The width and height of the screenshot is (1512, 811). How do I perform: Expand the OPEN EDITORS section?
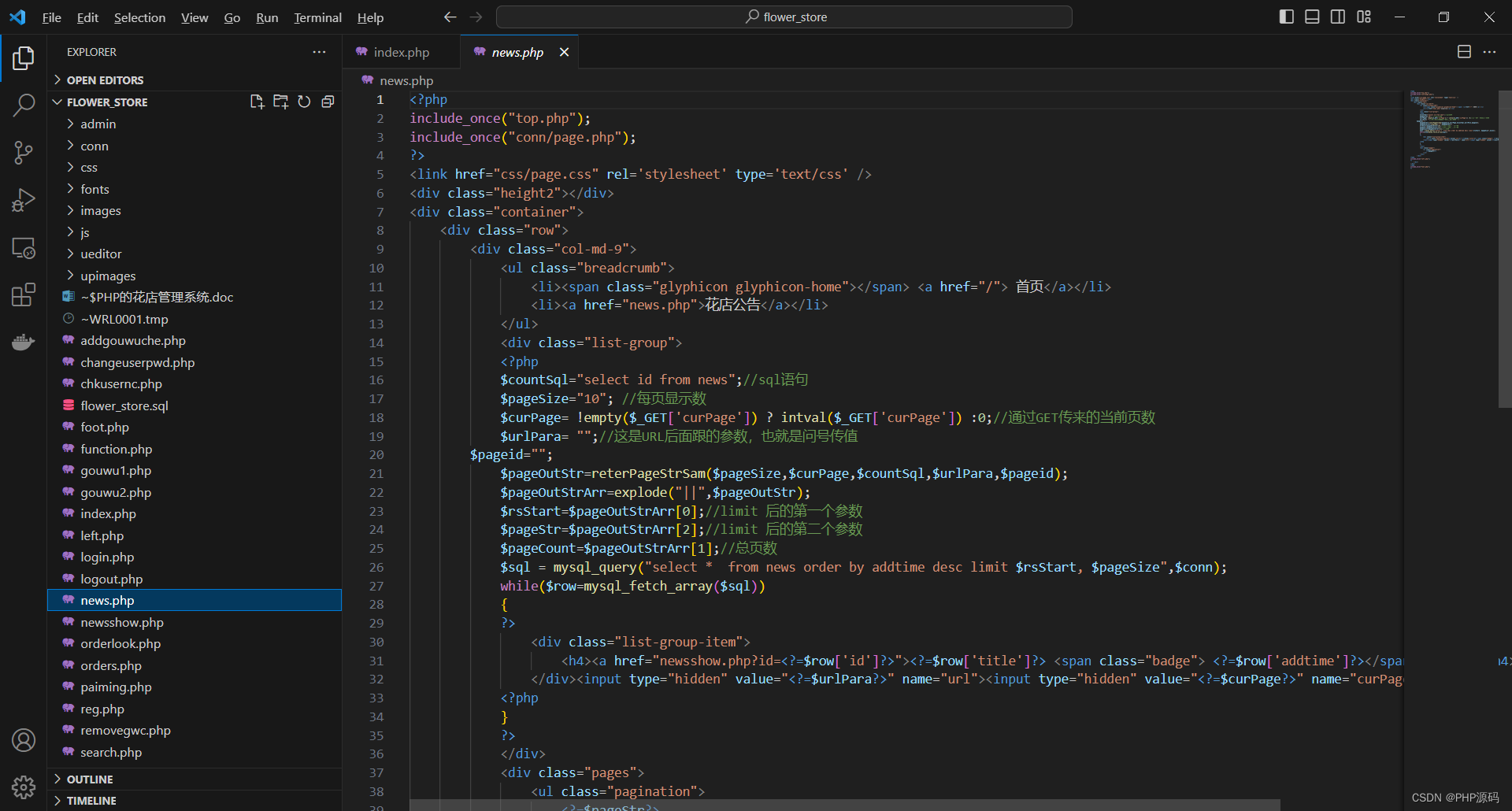click(195, 80)
